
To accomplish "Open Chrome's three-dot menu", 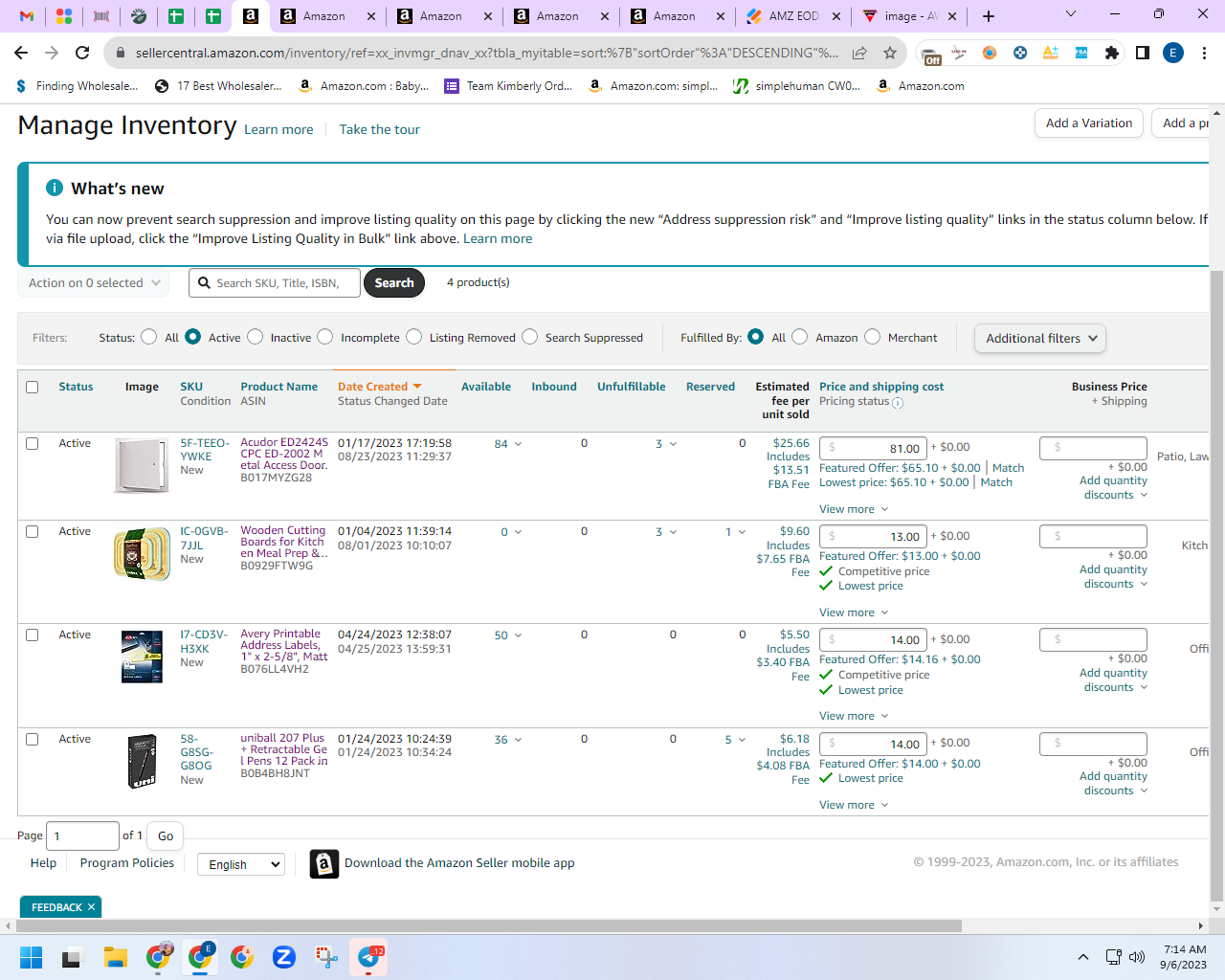I will click(1204, 53).
